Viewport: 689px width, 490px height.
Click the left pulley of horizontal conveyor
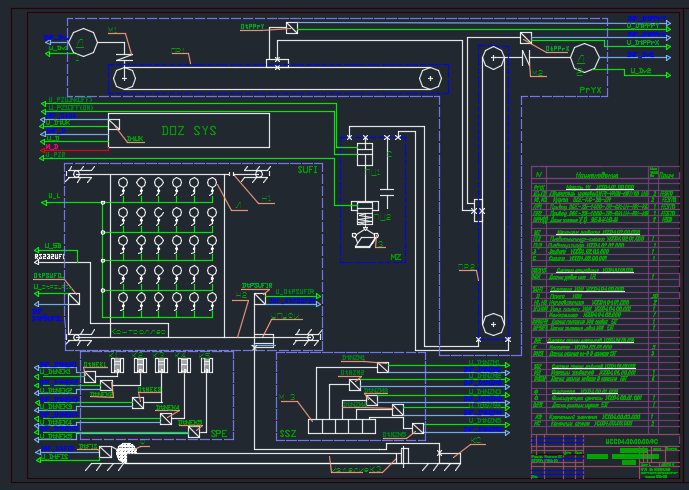(124, 77)
